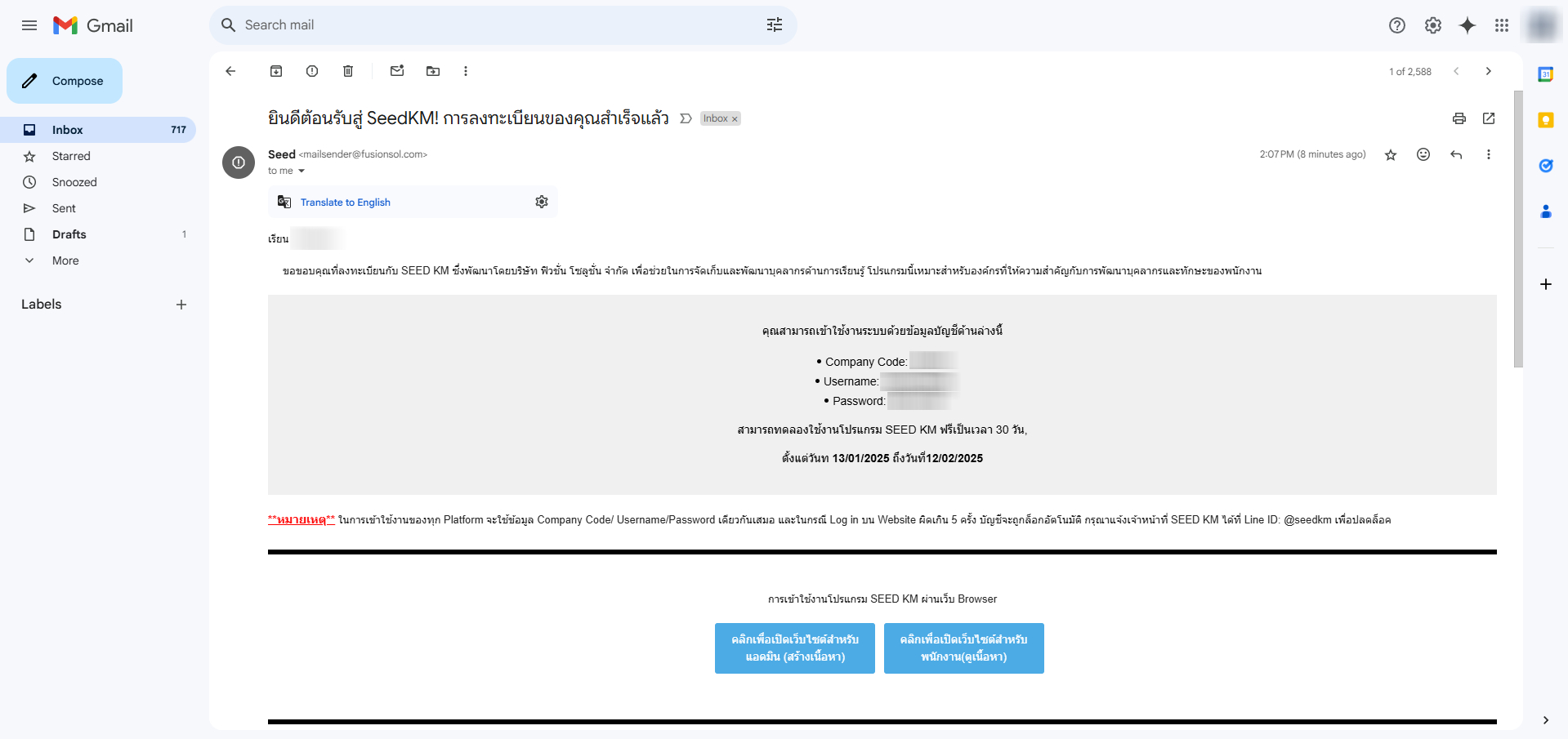Screen dimensions: 1568x739
Task: Open the email's three-dot options menu
Action: tap(1489, 154)
